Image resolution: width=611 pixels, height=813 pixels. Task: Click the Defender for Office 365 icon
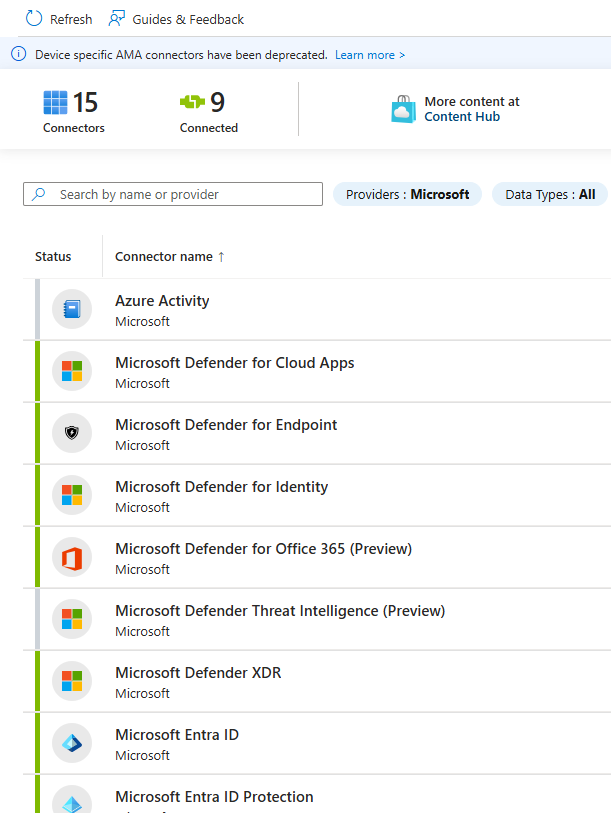coord(72,558)
